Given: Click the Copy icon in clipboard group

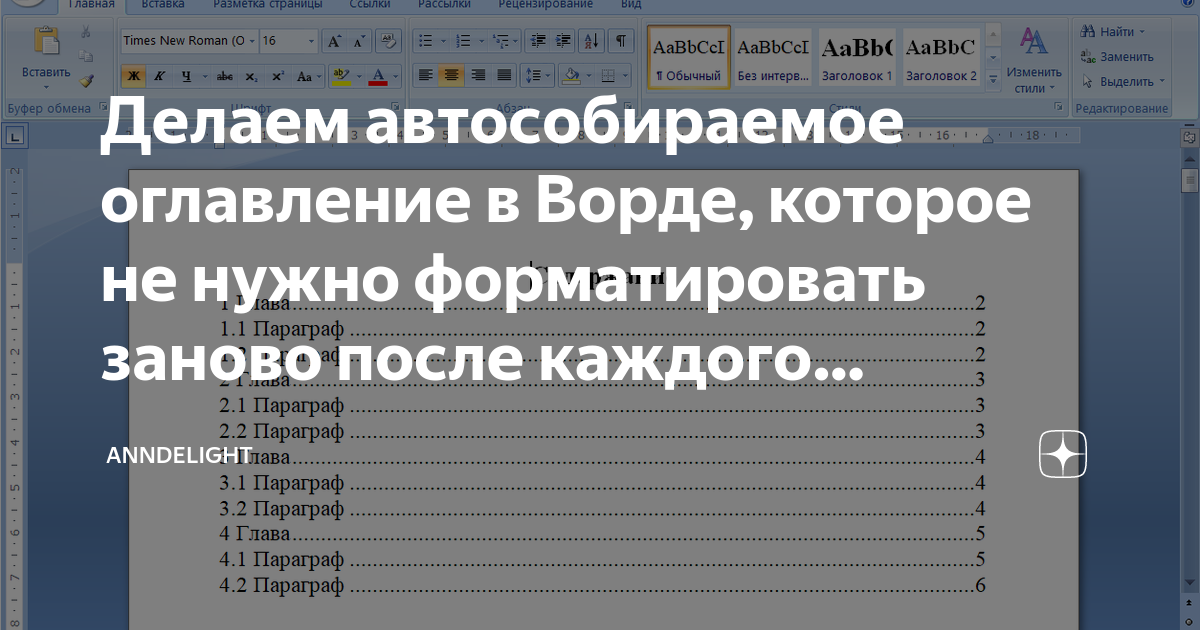Looking at the screenshot, I should point(86,57).
